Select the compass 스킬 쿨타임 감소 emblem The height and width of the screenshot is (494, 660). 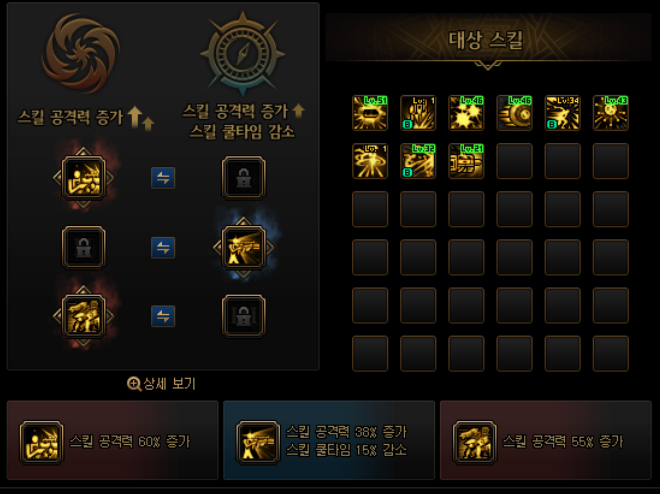tap(242, 54)
